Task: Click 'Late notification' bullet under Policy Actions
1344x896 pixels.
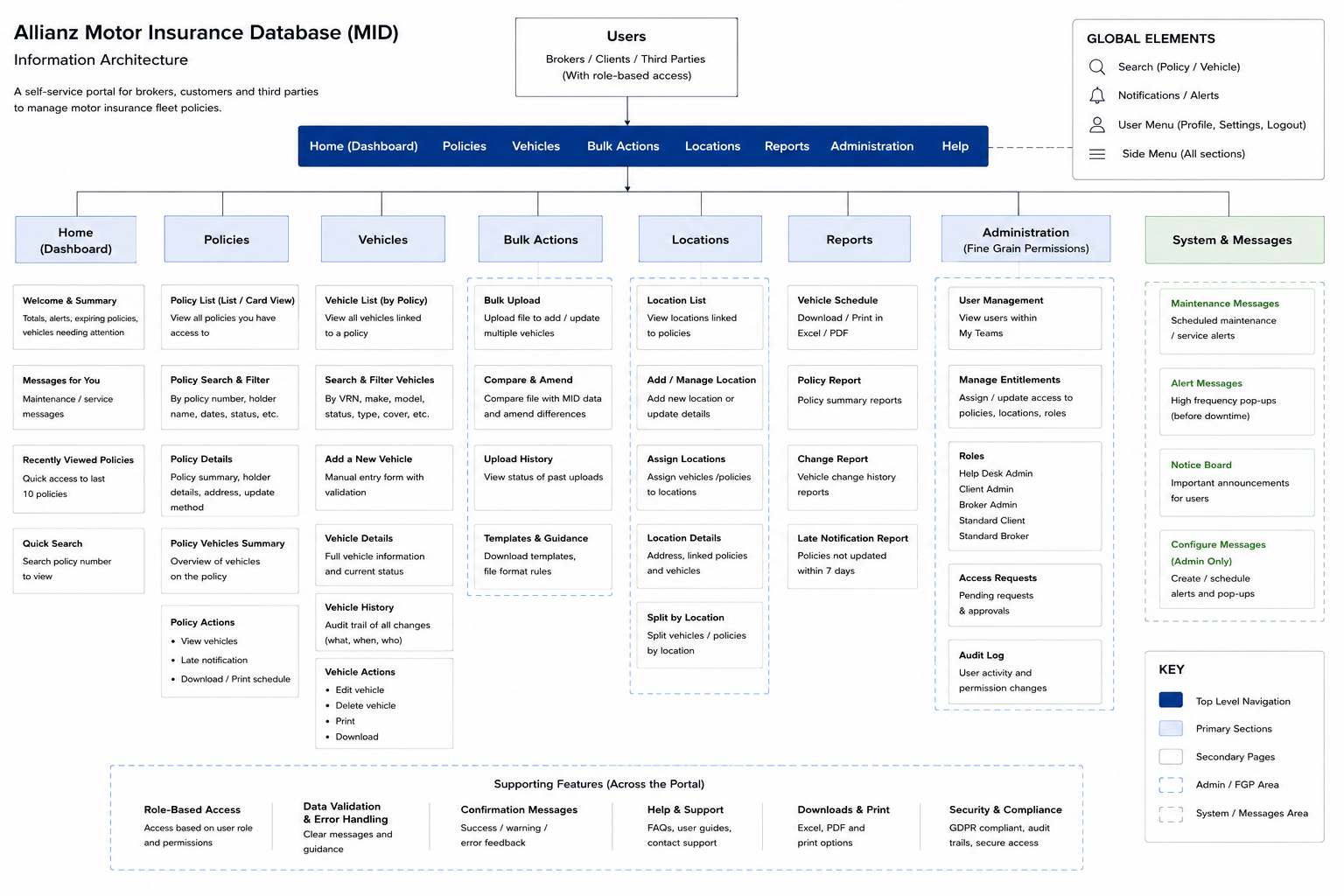Action: 214,660
